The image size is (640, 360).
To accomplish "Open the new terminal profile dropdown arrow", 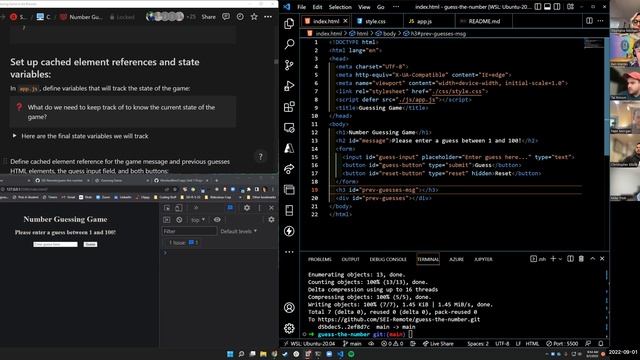I will pyautogui.click(x=560, y=259).
